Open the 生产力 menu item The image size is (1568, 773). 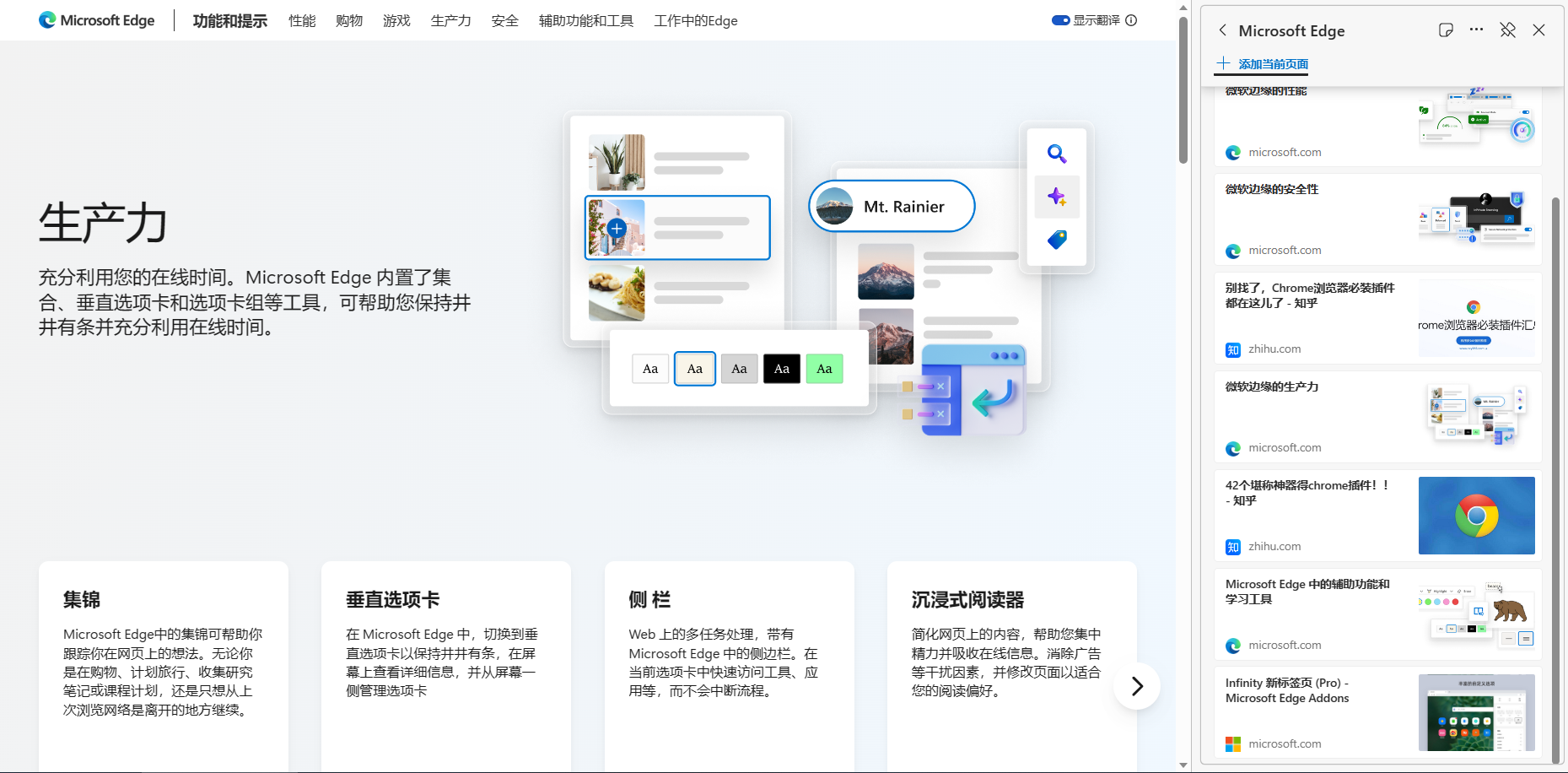point(450,20)
